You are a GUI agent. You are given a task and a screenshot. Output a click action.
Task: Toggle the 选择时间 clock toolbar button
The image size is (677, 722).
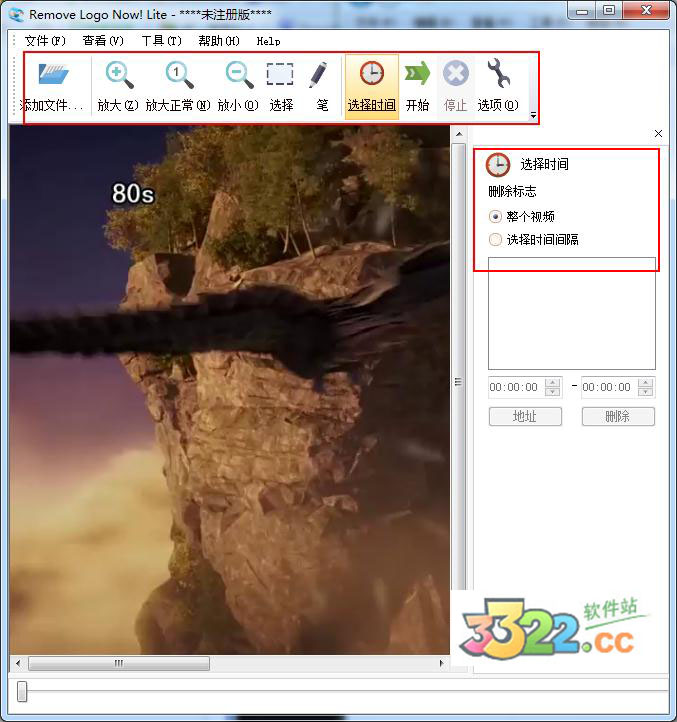click(x=372, y=87)
